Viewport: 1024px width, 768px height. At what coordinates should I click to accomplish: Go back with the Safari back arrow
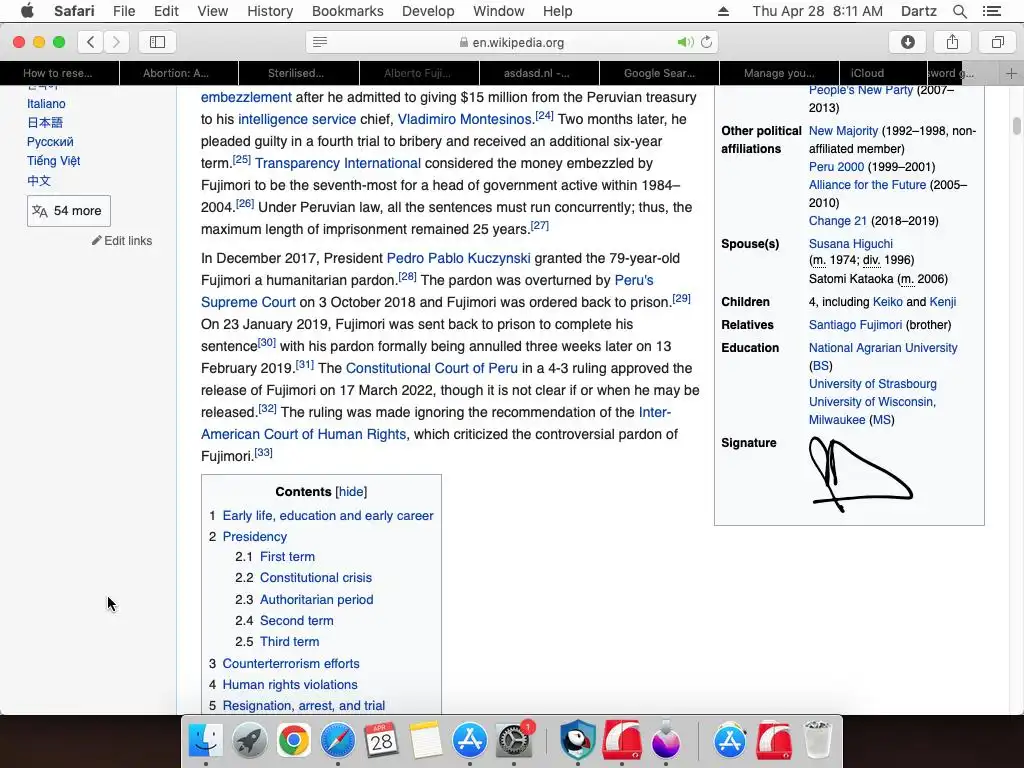click(91, 42)
